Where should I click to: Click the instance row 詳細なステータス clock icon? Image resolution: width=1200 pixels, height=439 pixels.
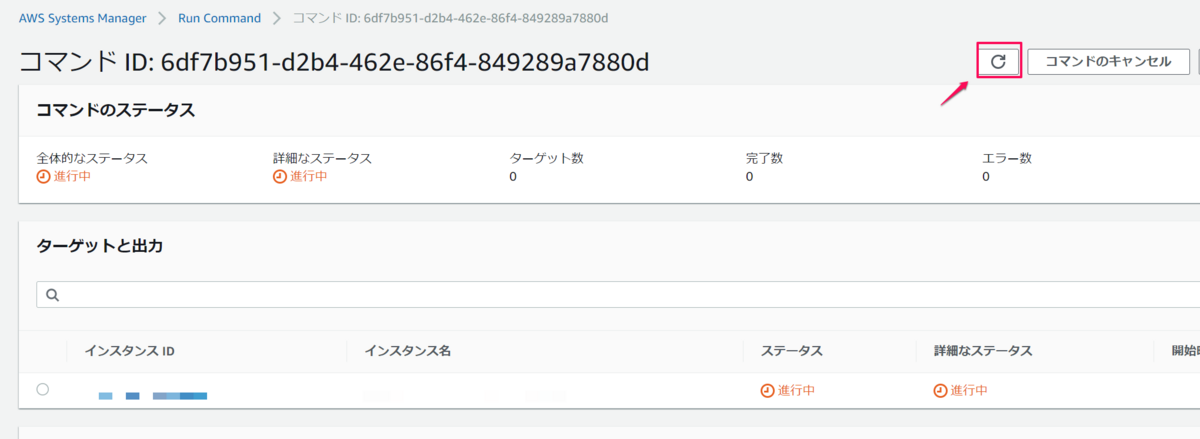pyautogui.click(x=940, y=390)
